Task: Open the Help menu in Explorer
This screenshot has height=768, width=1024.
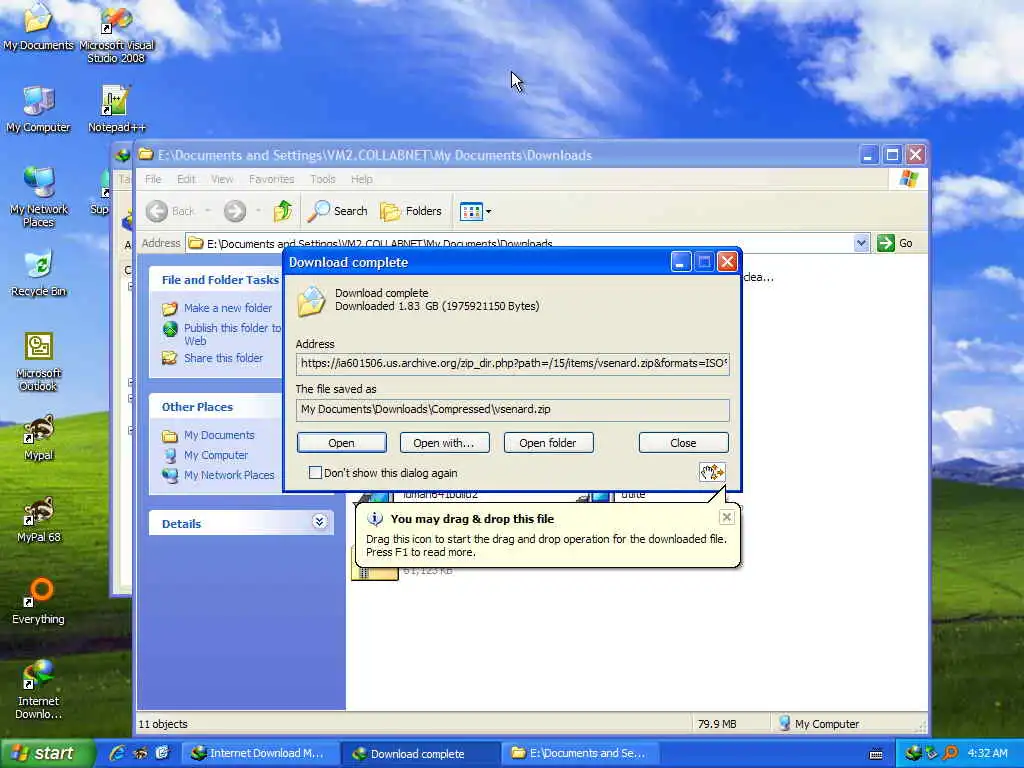Action: [362, 179]
